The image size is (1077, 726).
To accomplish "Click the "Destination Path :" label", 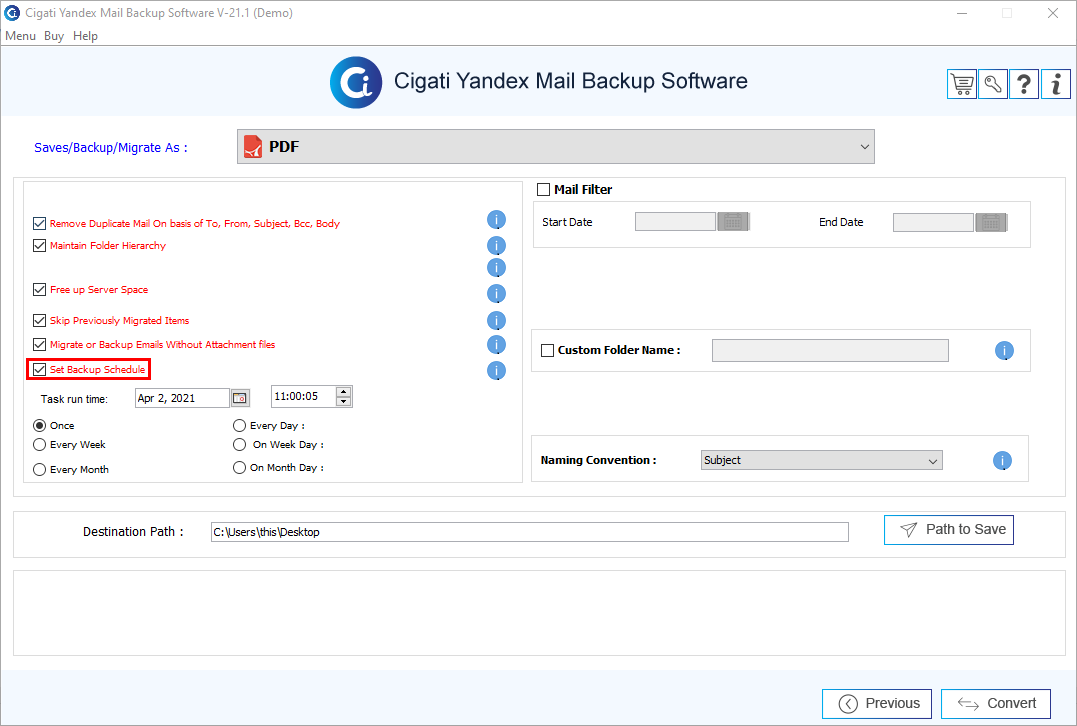I will pos(133,532).
